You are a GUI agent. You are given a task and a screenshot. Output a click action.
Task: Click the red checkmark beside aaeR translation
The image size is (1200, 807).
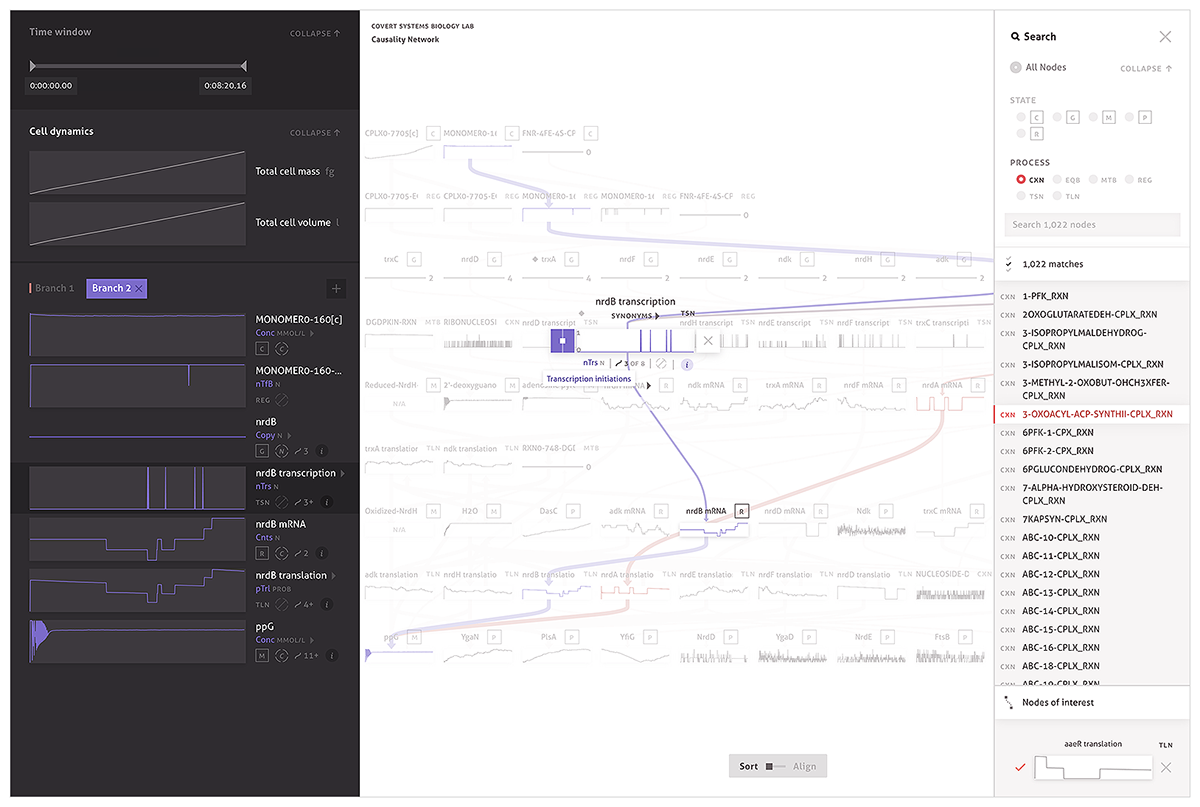(x=1020, y=767)
